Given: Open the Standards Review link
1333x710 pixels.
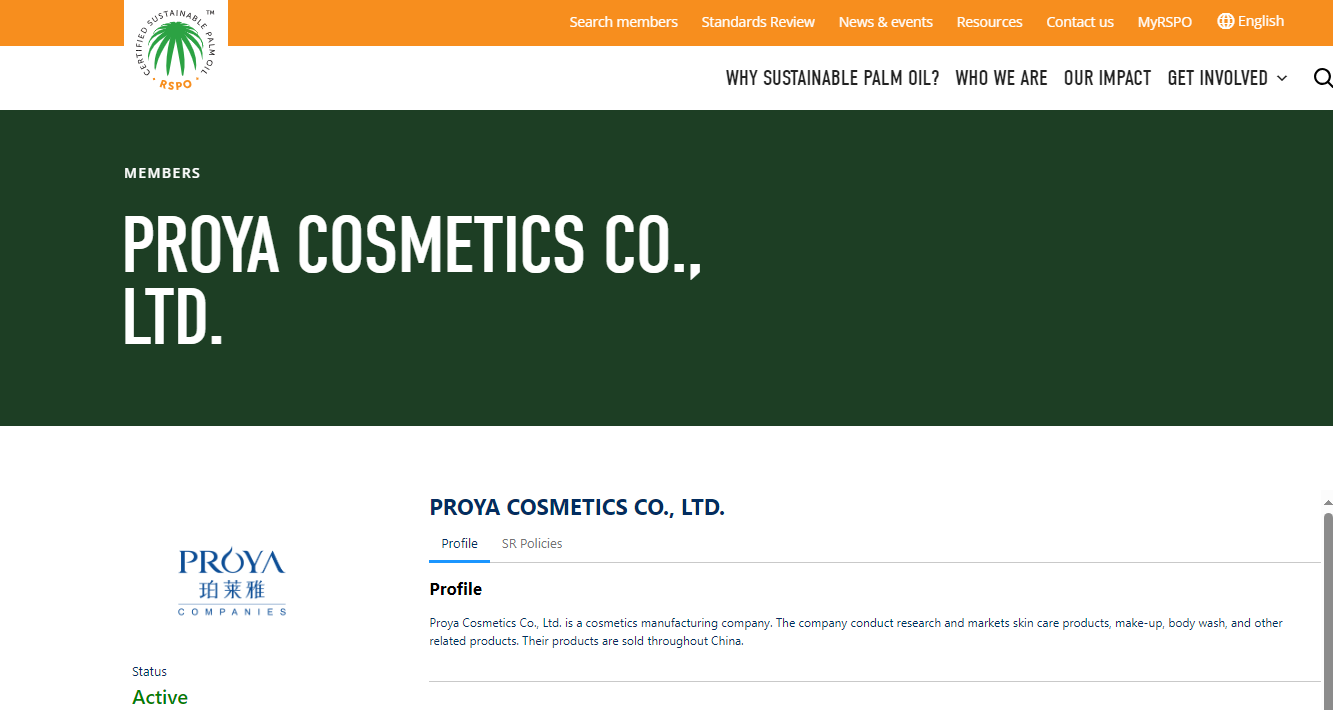Looking at the screenshot, I should click(758, 22).
